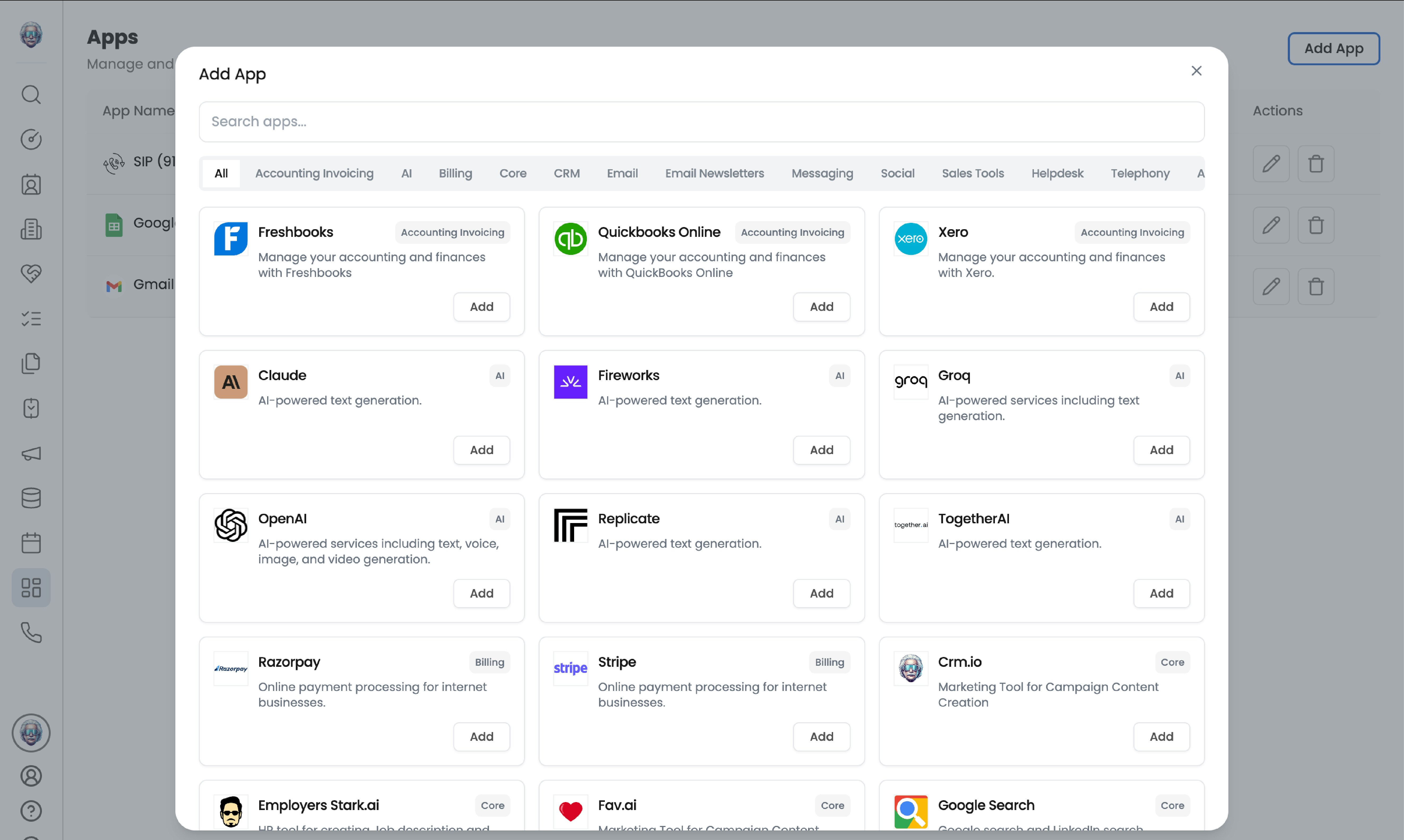Click the database icon in the sidebar
The width and height of the screenshot is (1404, 840).
point(31,498)
